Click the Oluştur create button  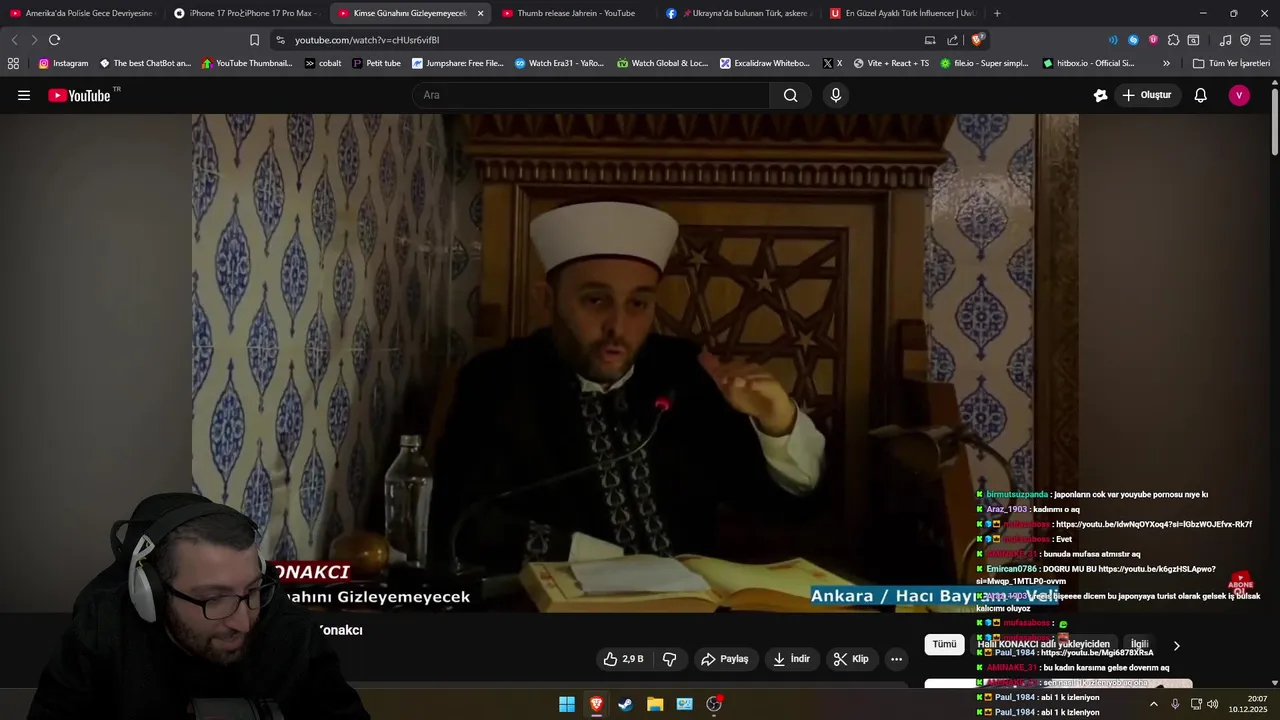(1146, 95)
